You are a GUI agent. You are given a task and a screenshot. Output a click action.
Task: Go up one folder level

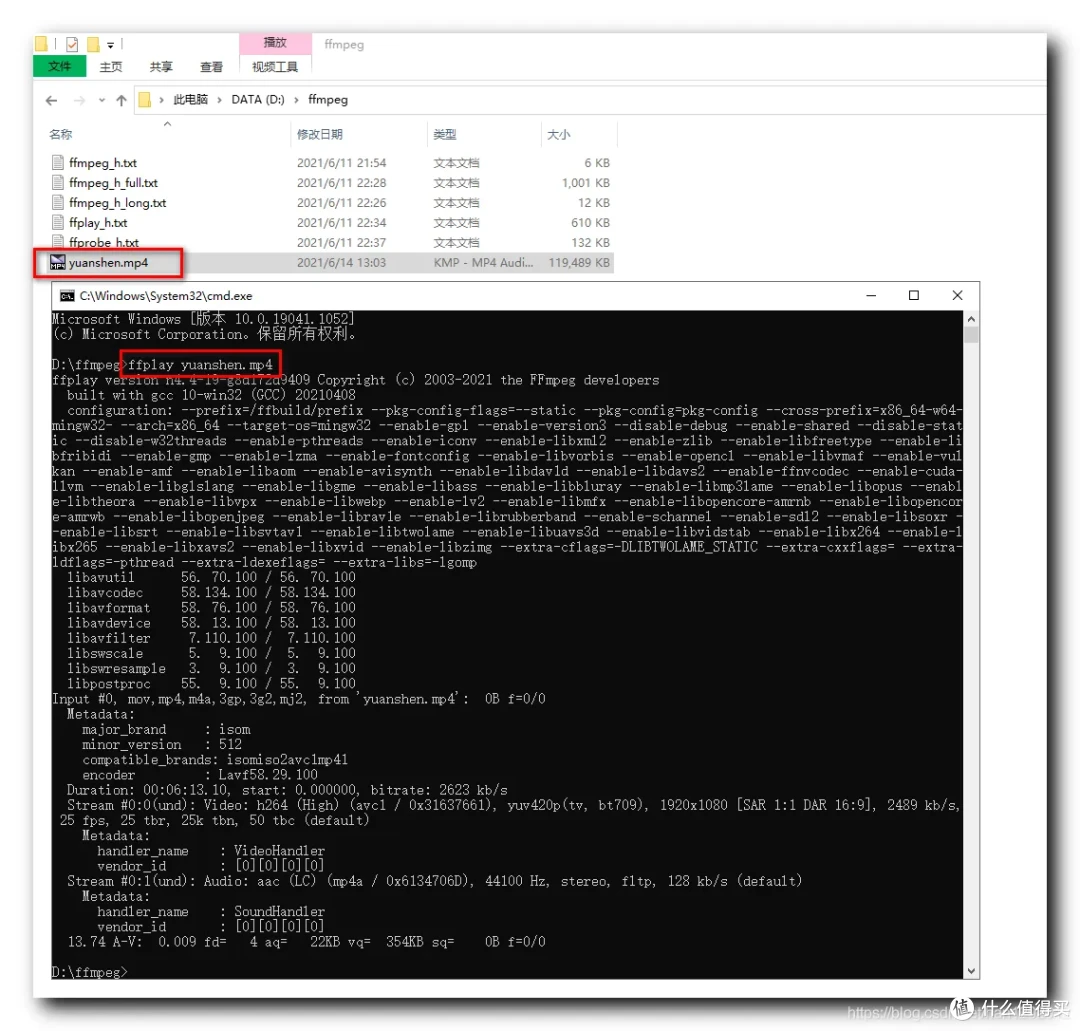click(x=121, y=101)
